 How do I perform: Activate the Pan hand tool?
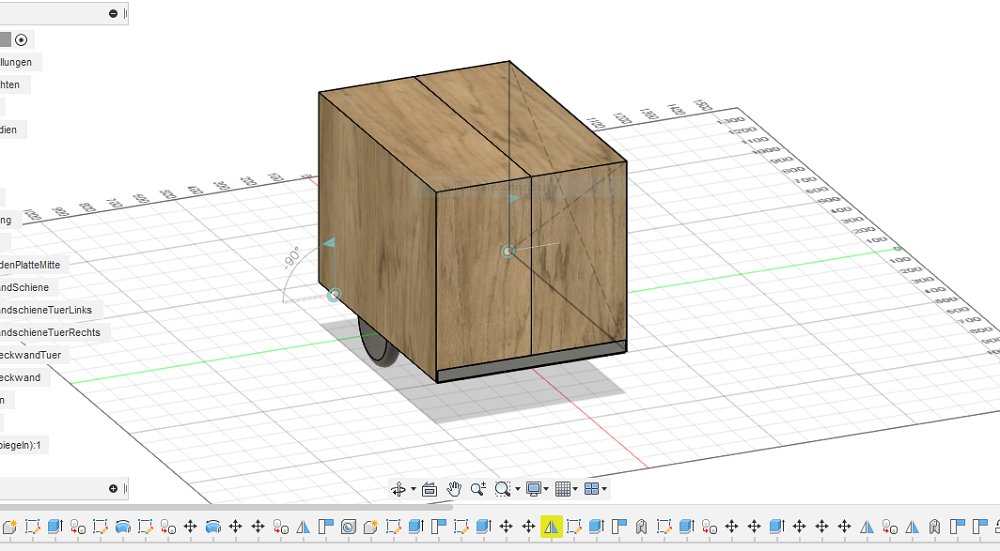454,489
